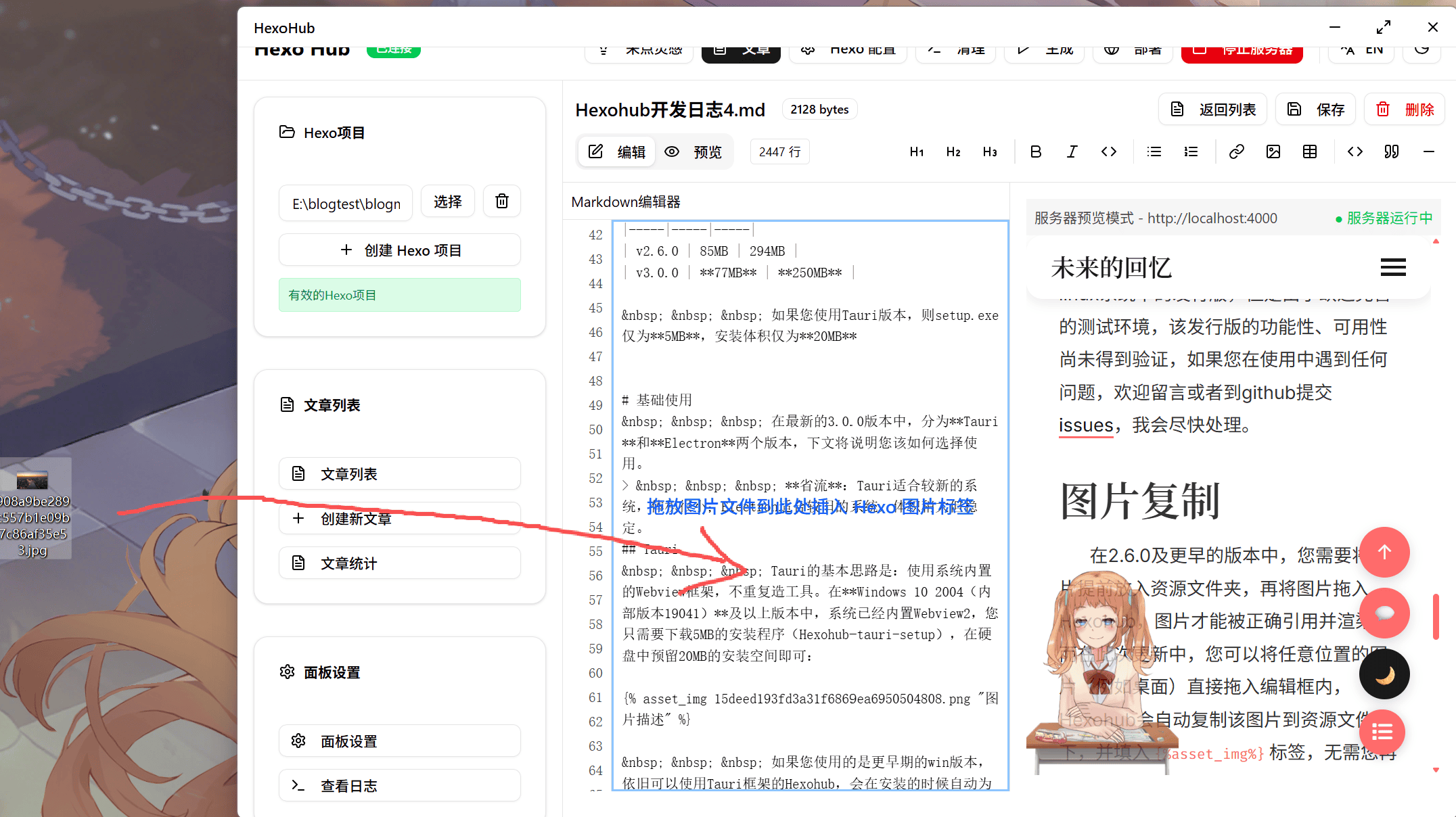Open the hamburger menu in blog preview

(1393, 267)
